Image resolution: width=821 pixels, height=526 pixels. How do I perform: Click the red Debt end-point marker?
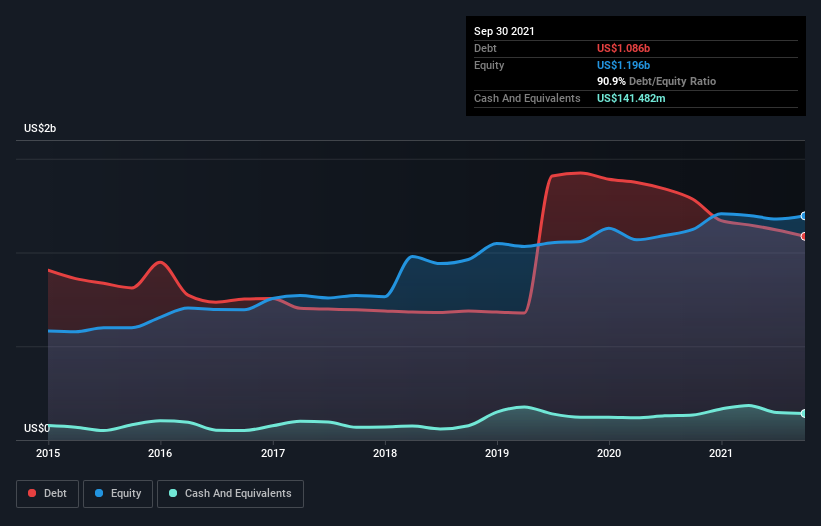(x=804, y=237)
